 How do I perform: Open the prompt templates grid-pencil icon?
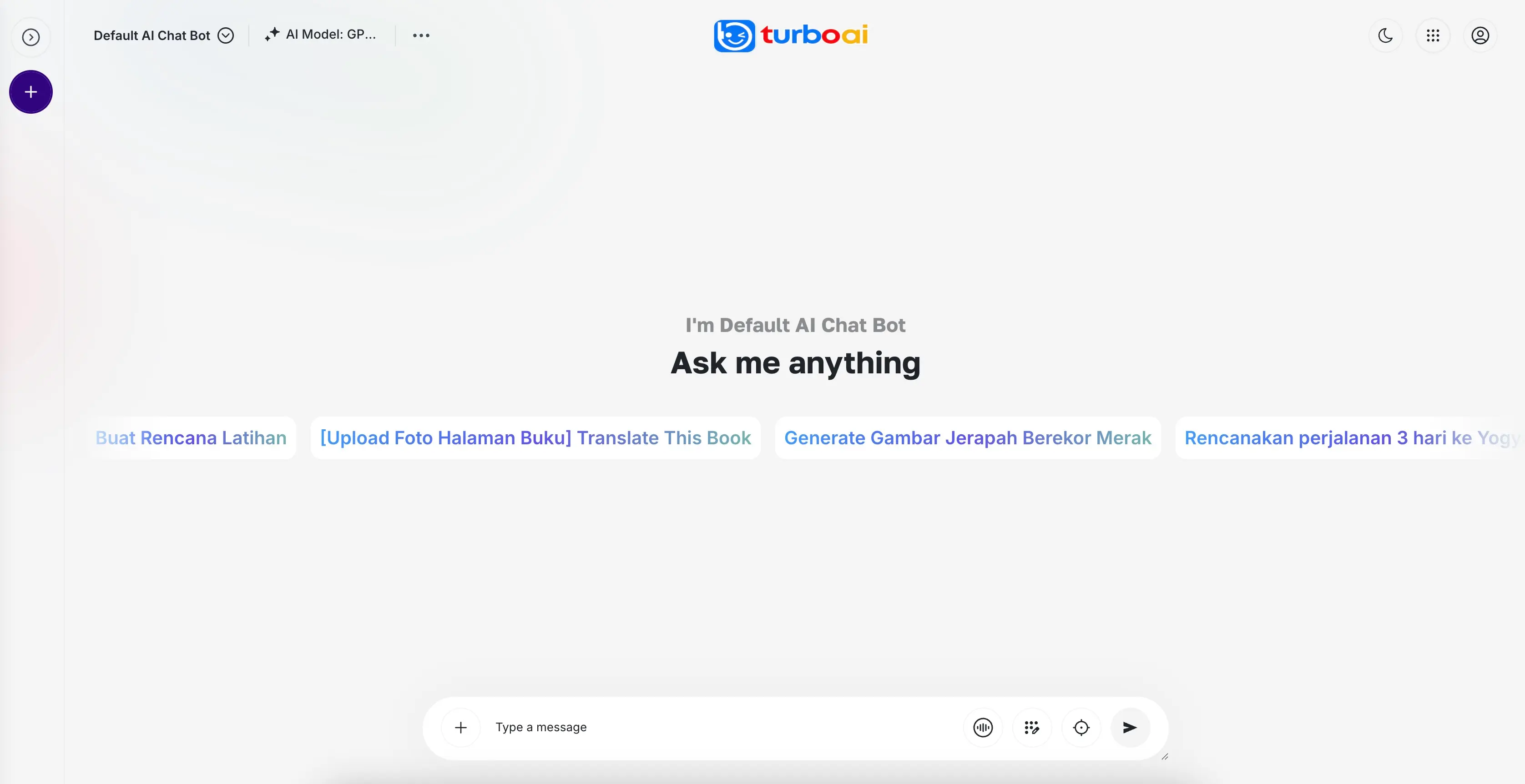click(x=1032, y=727)
